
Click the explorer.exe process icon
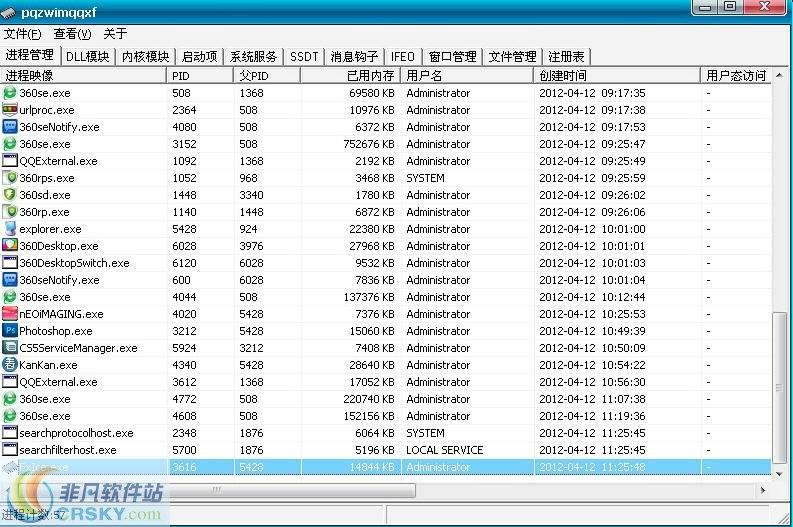[x=10, y=229]
